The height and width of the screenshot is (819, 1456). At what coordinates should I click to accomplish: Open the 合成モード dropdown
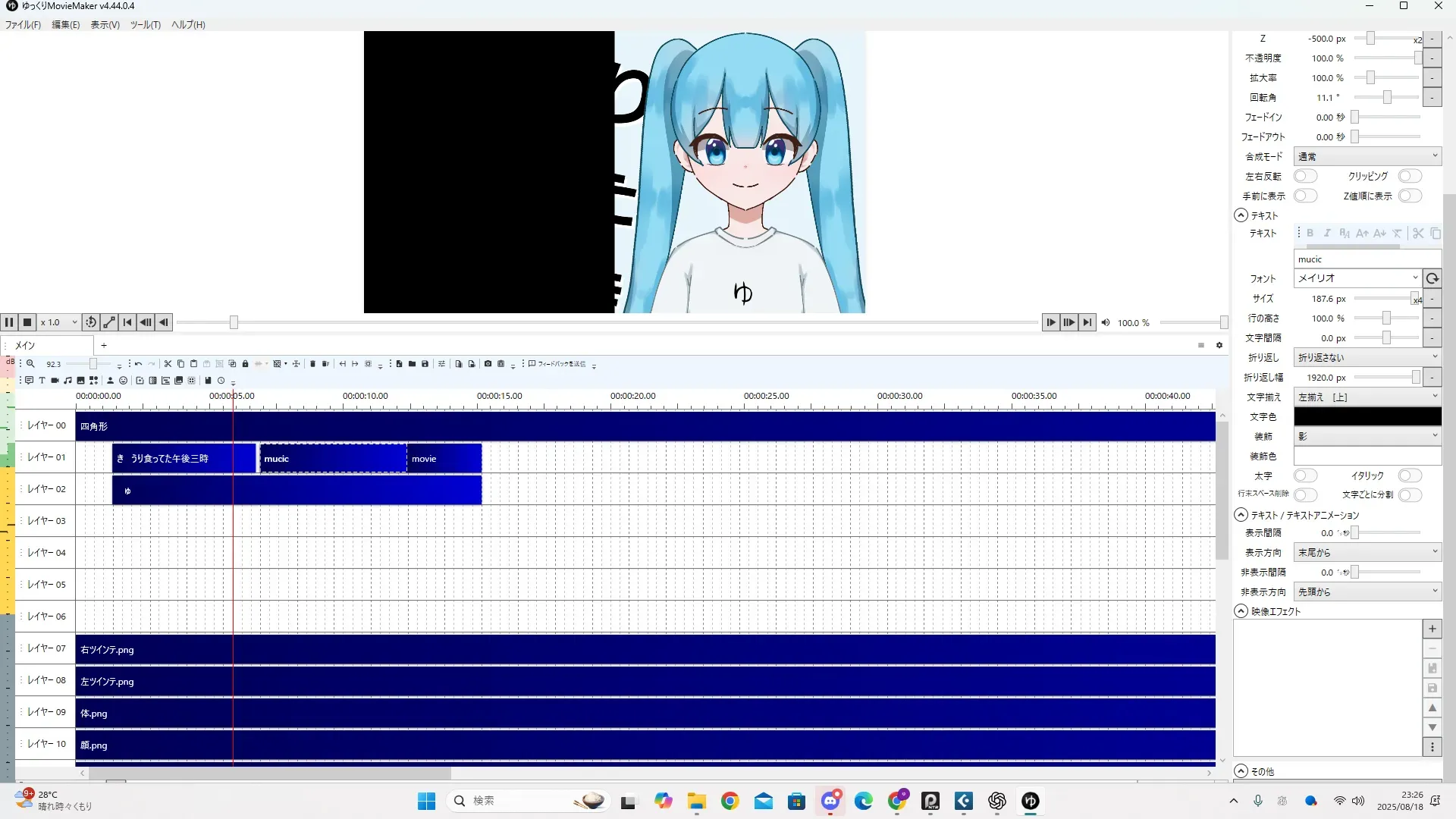[x=1367, y=156]
